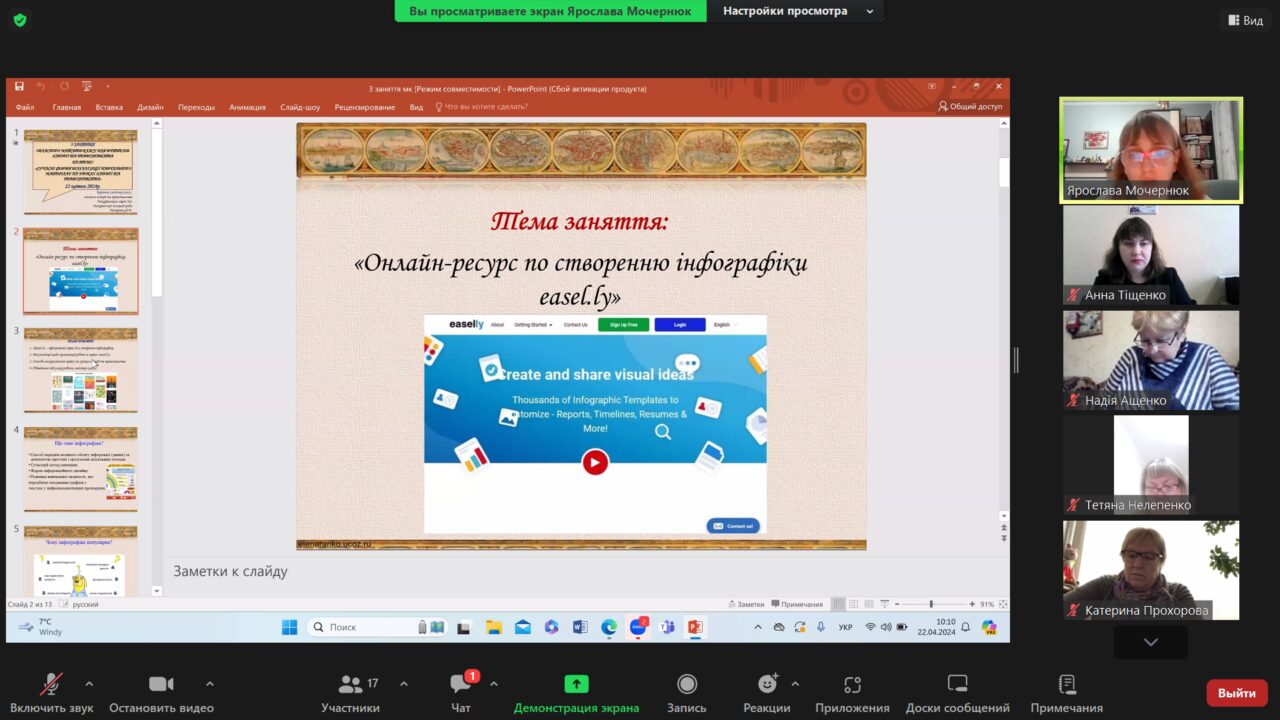Expand participants options arrow
The height and width of the screenshot is (720, 1280).
pyautogui.click(x=403, y=684)
